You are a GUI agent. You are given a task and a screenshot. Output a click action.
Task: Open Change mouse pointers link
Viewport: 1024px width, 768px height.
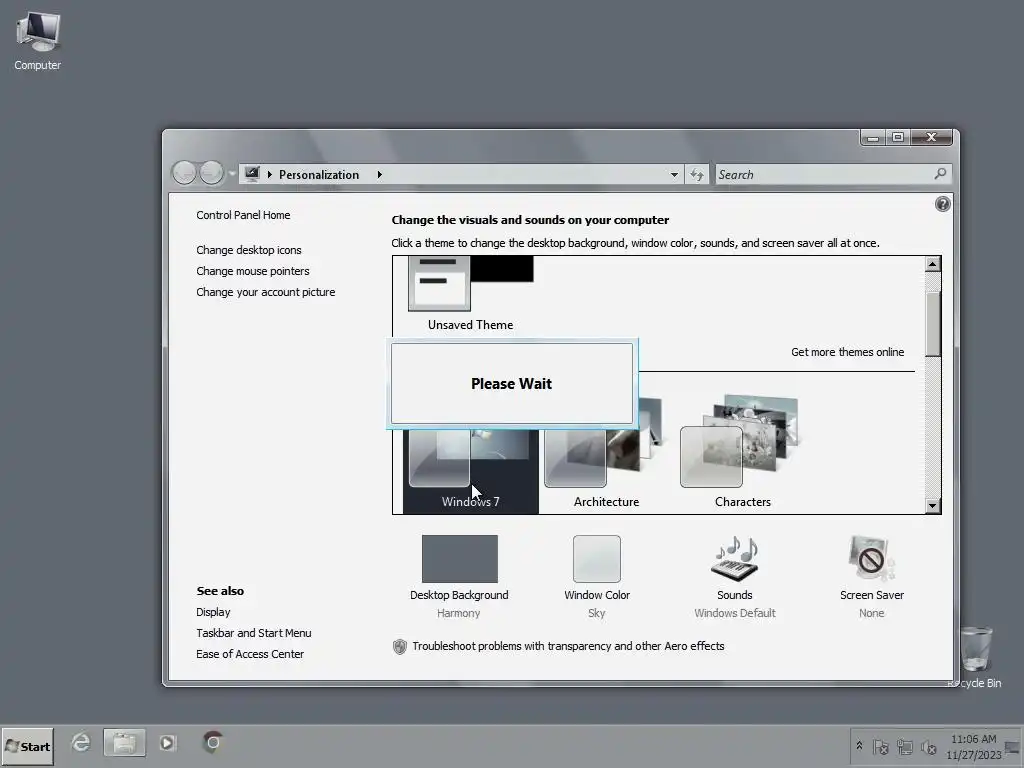coord(253,271)
